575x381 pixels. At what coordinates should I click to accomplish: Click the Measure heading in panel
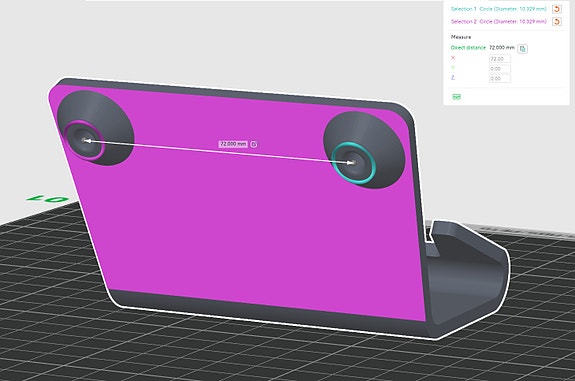pos(461,37)
